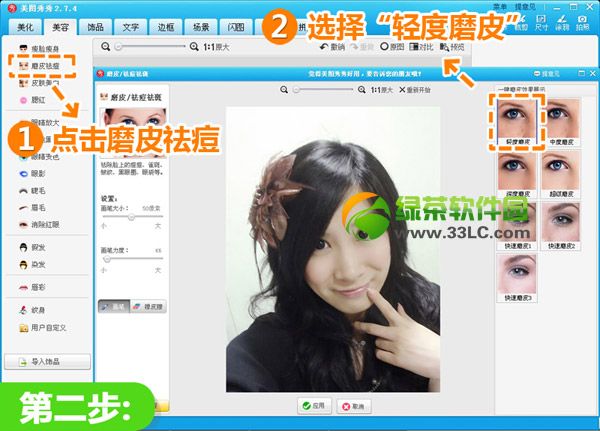Open 对比 compare view
The width and height of the screenshot is (600, 431).
[x=421, y=47]
